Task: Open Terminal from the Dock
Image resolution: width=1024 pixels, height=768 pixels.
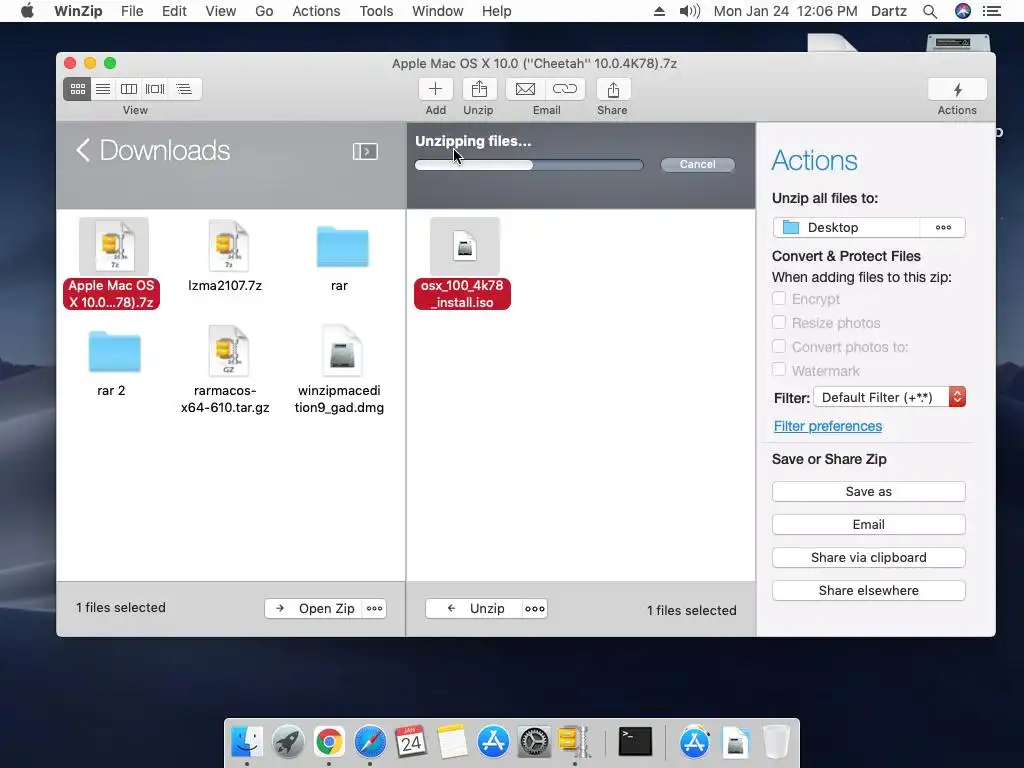Action: point(635,742)
